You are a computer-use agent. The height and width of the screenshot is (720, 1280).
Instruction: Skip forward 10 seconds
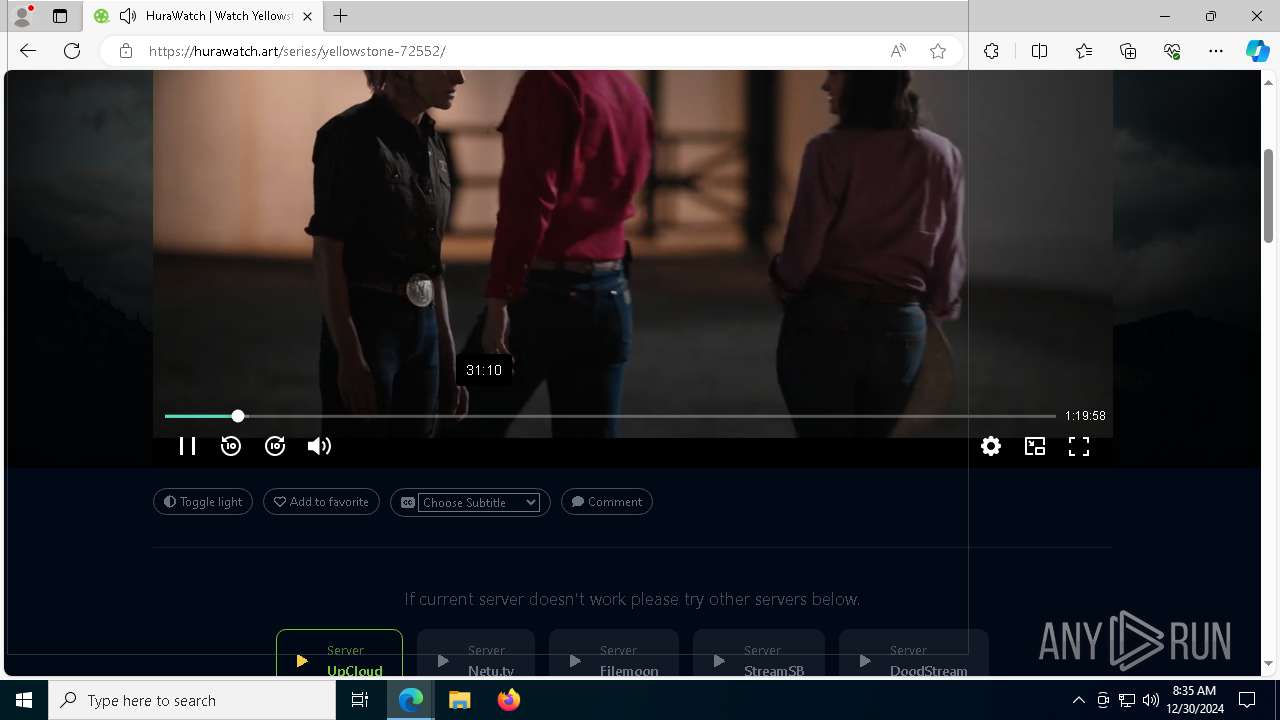click(x=275, y=446)
